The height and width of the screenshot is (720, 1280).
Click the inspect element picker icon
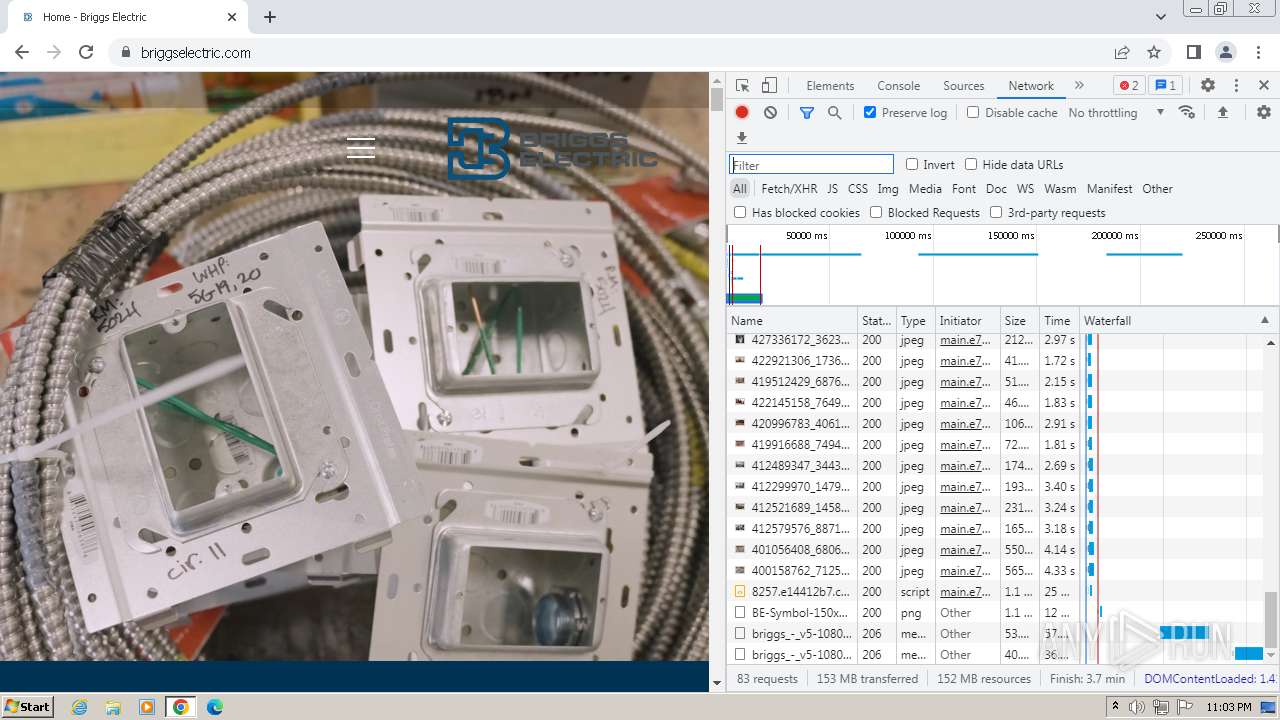[x=742, y=86]
